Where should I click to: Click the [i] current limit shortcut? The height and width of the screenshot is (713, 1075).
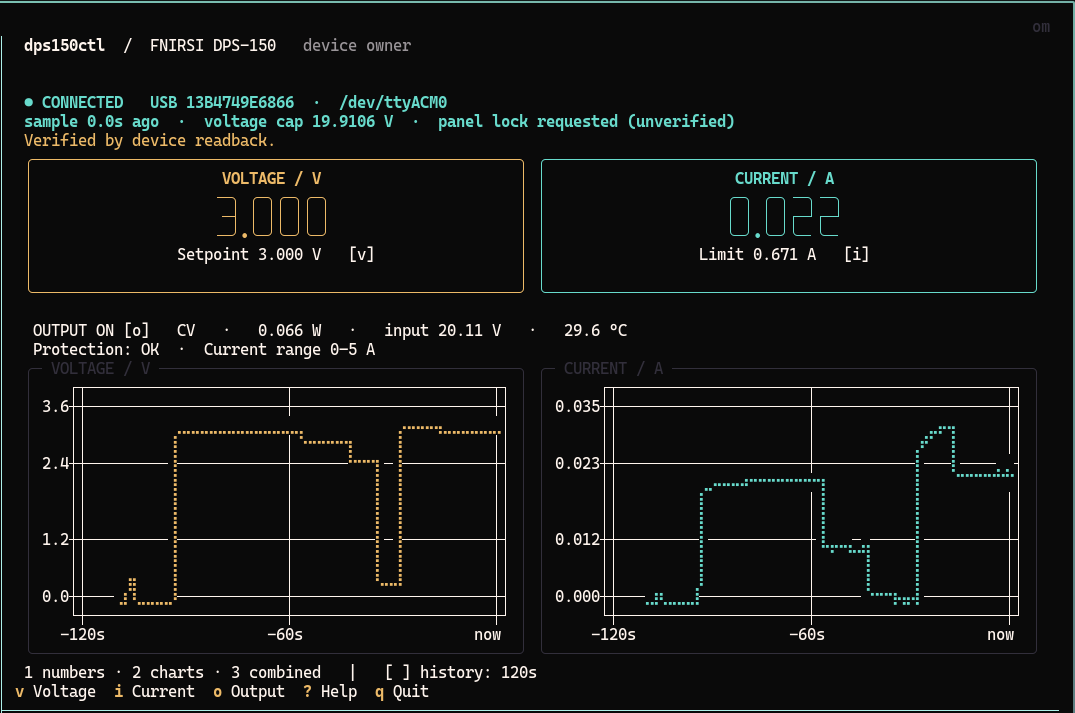(x=856, y=254)
